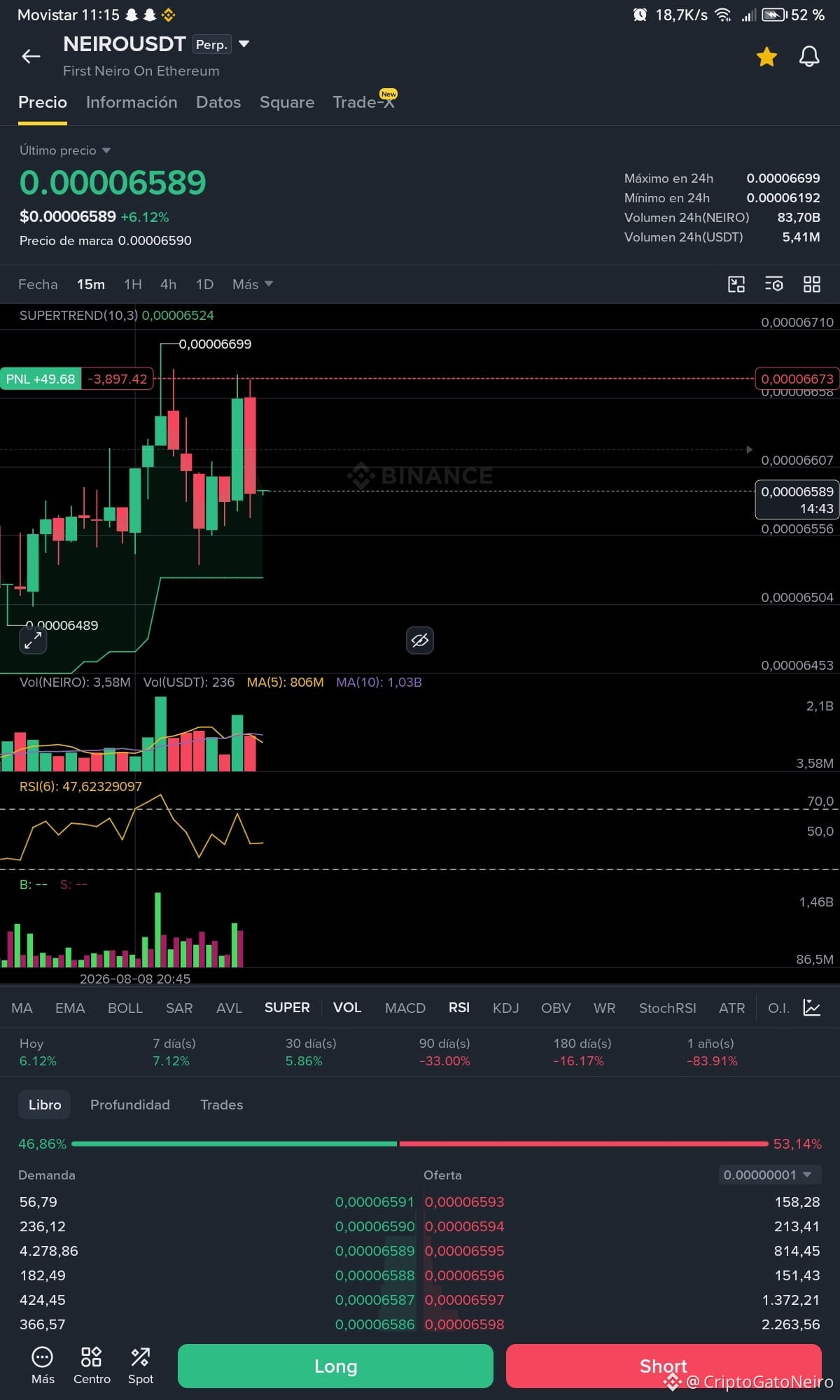840x1400 pixels.
Task: Switch to the Datos tab
Action: [218, 102]
